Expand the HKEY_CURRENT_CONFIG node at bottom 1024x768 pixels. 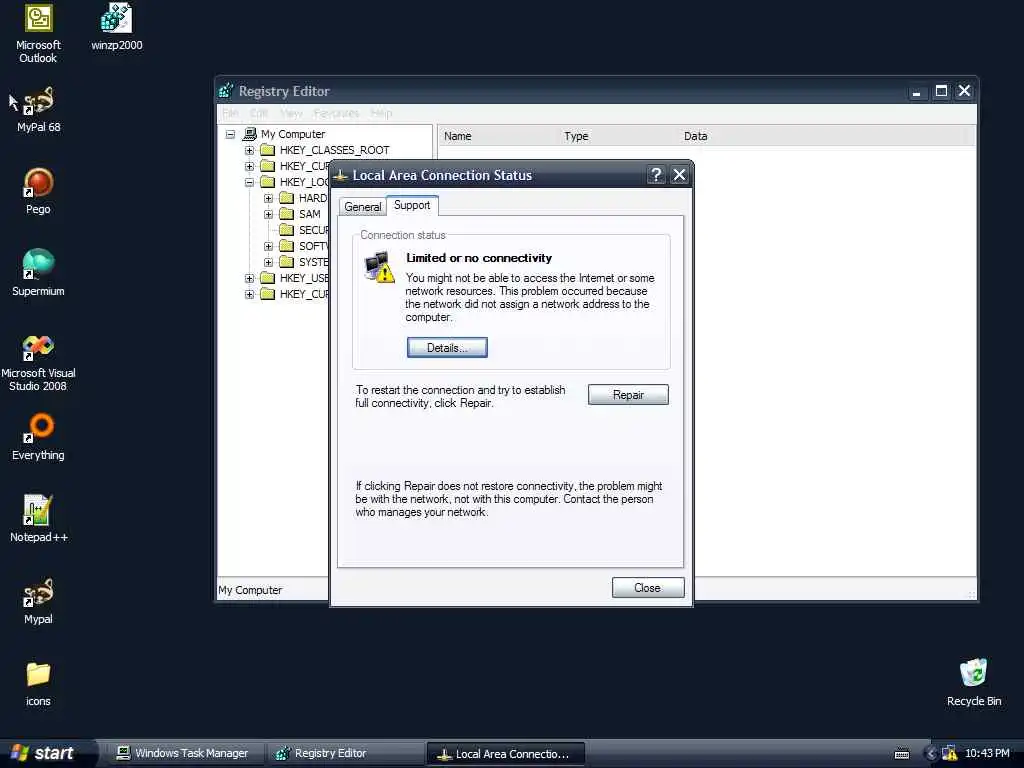(249, 294)
